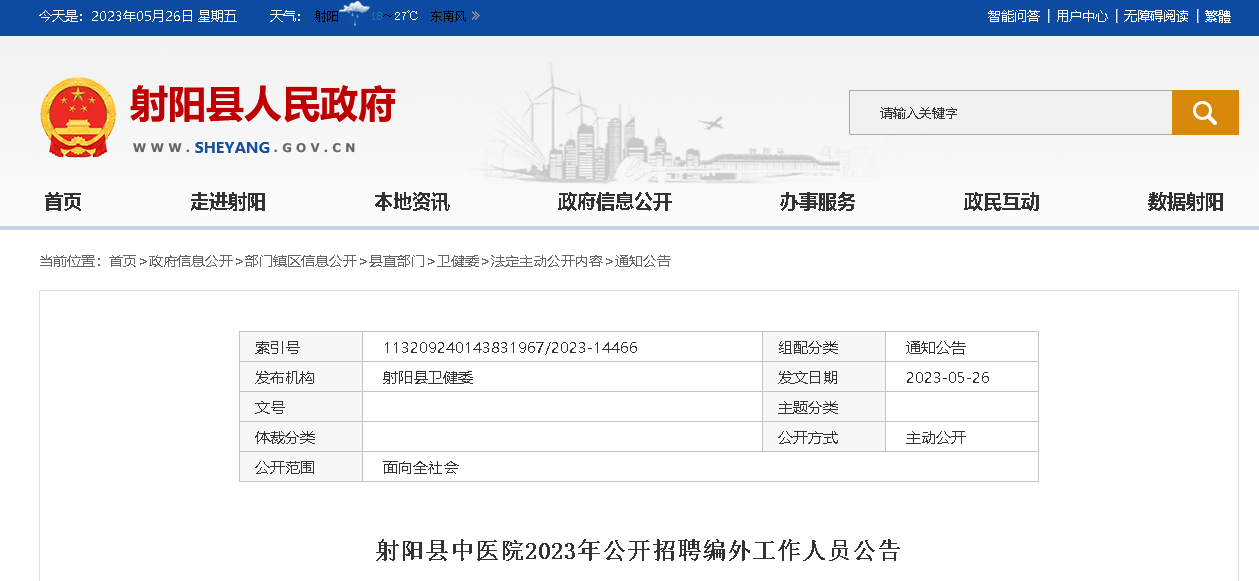The image size is (1259, 581).
Task: Select 办事服务 navigation item
Action: (x=818, y=202)
